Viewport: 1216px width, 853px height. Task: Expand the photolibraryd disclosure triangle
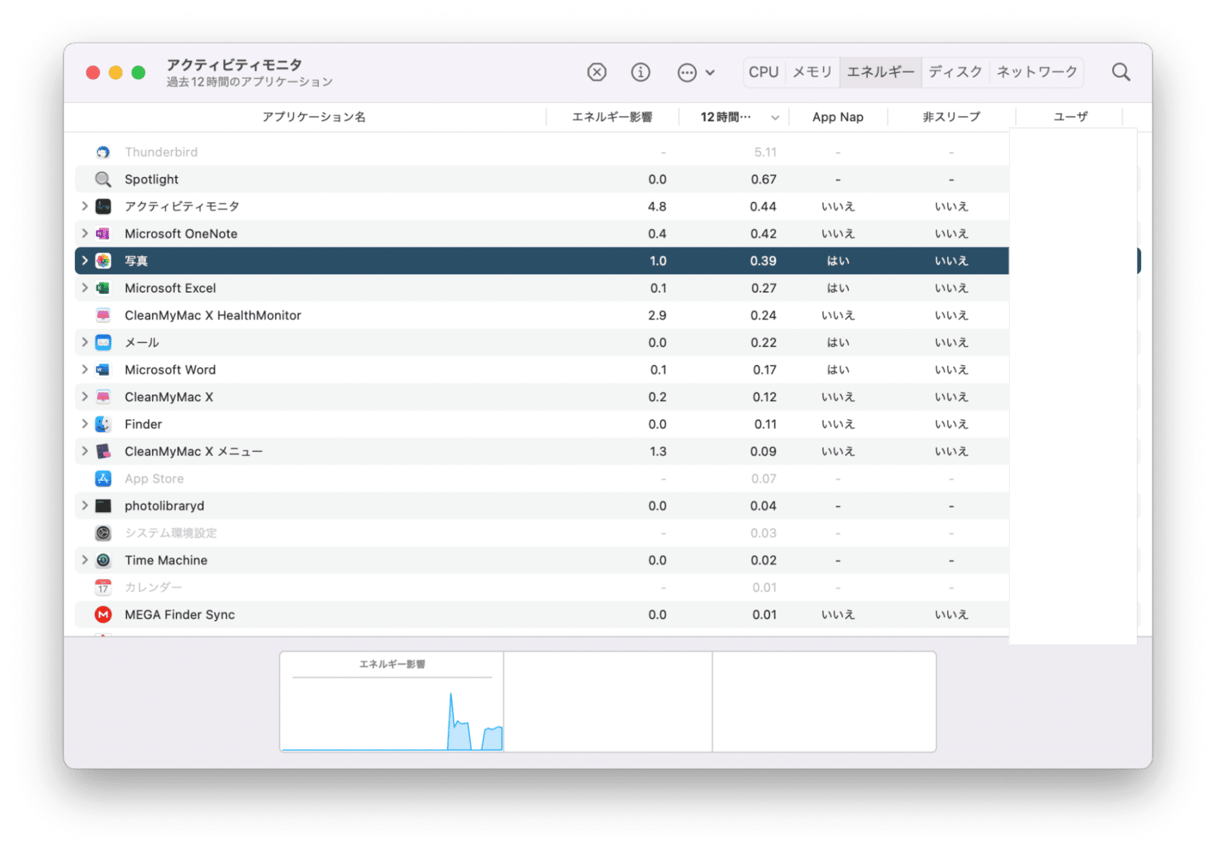click(85, 506)
